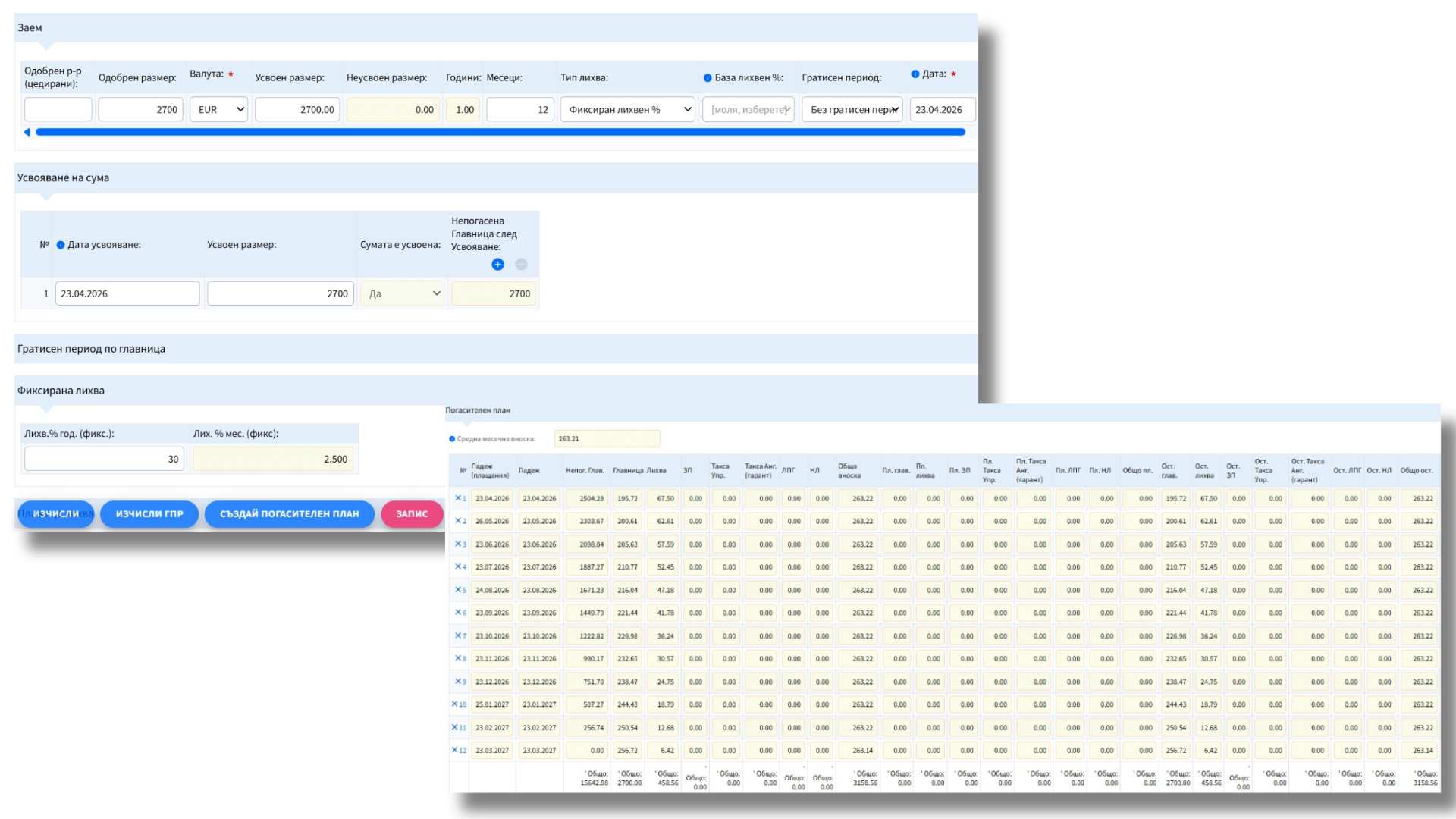Screen dimensions: 1456x819
Task: Collapse the Фиксирана лихва section
Action: tap(496, 391)
